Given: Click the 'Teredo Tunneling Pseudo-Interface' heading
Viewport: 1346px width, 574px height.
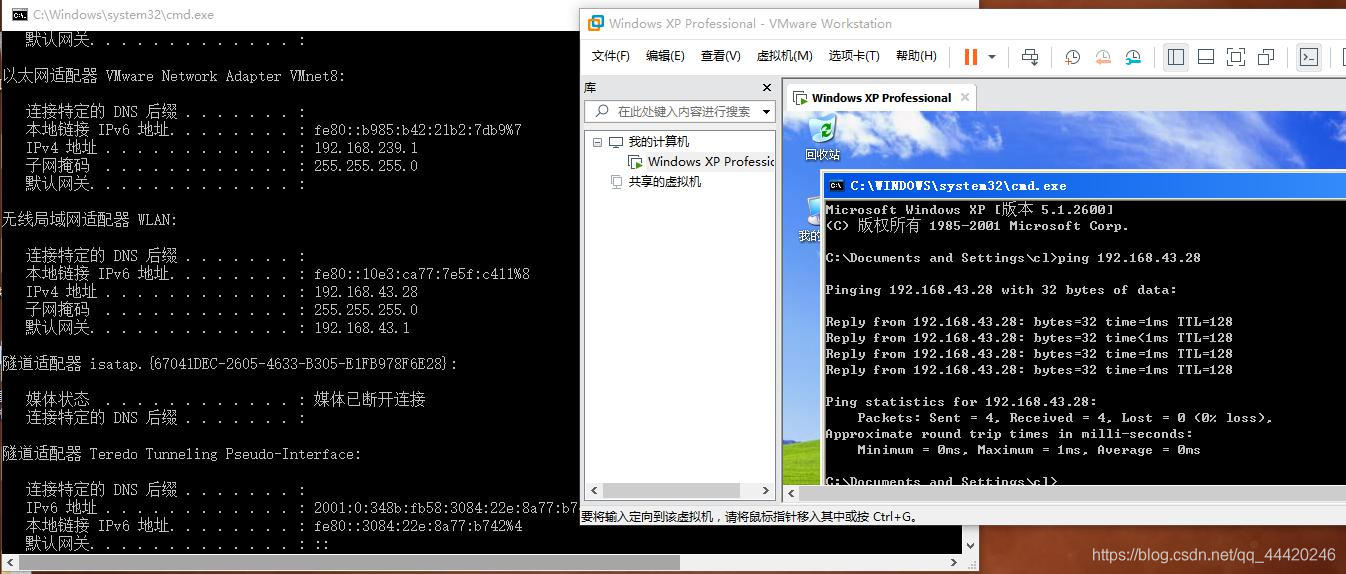Looking at the screenshot, I should click(x=182, y=454).
